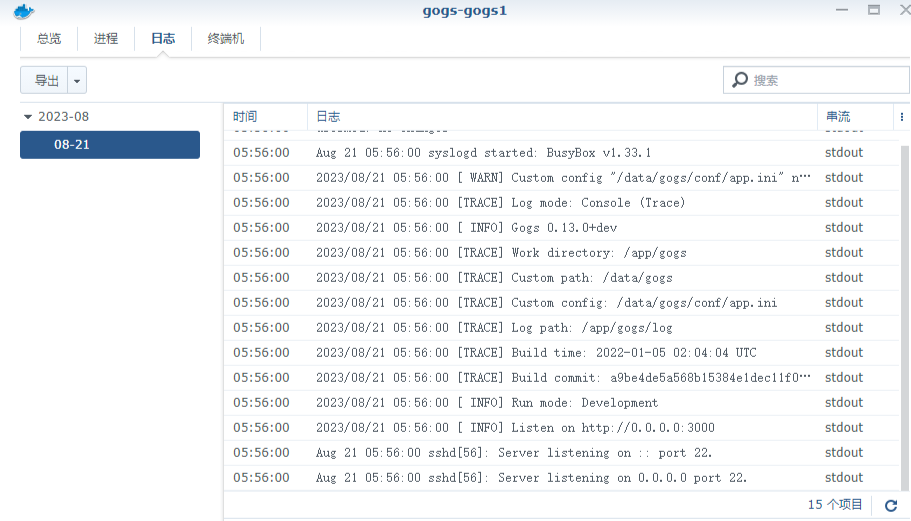
Task: Select the 日志 tab
Action: click(x=163, y=39)
